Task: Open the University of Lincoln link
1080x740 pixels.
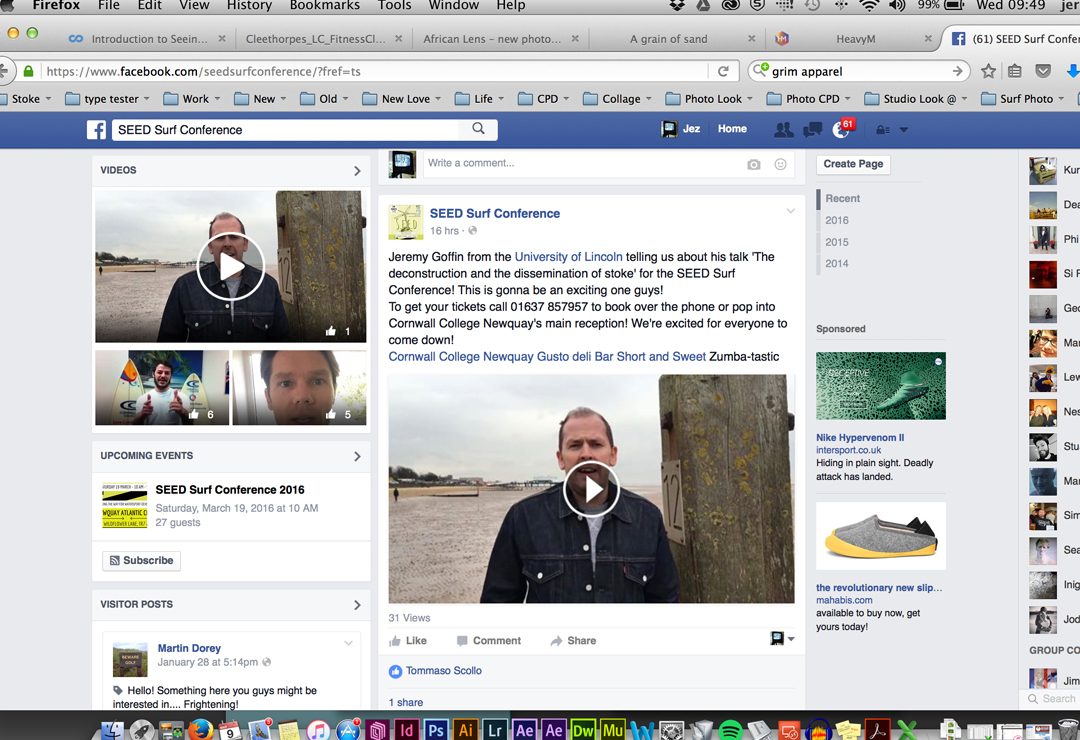Action: point(568,257)
